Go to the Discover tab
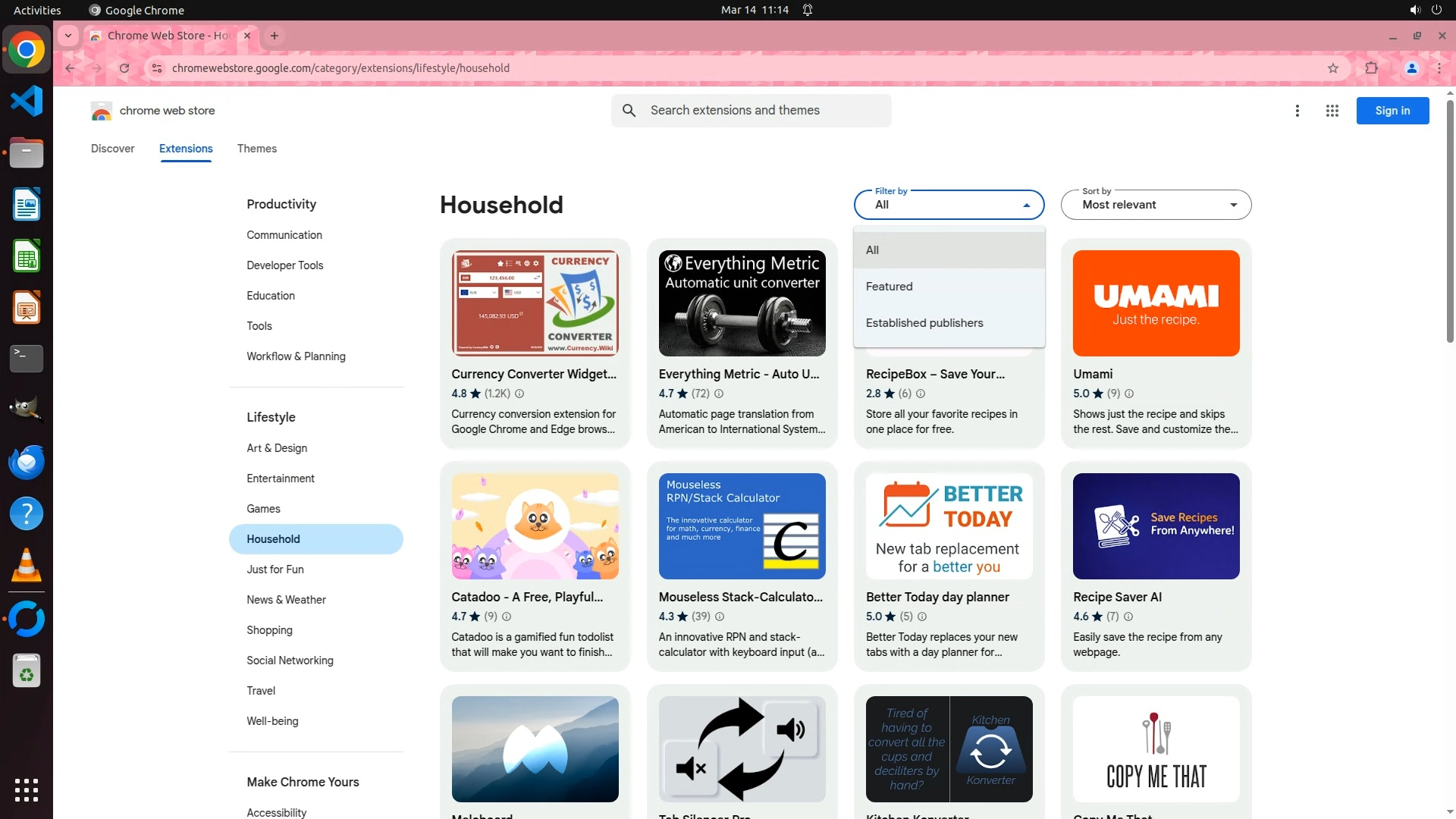 click(x=112, y=149)
